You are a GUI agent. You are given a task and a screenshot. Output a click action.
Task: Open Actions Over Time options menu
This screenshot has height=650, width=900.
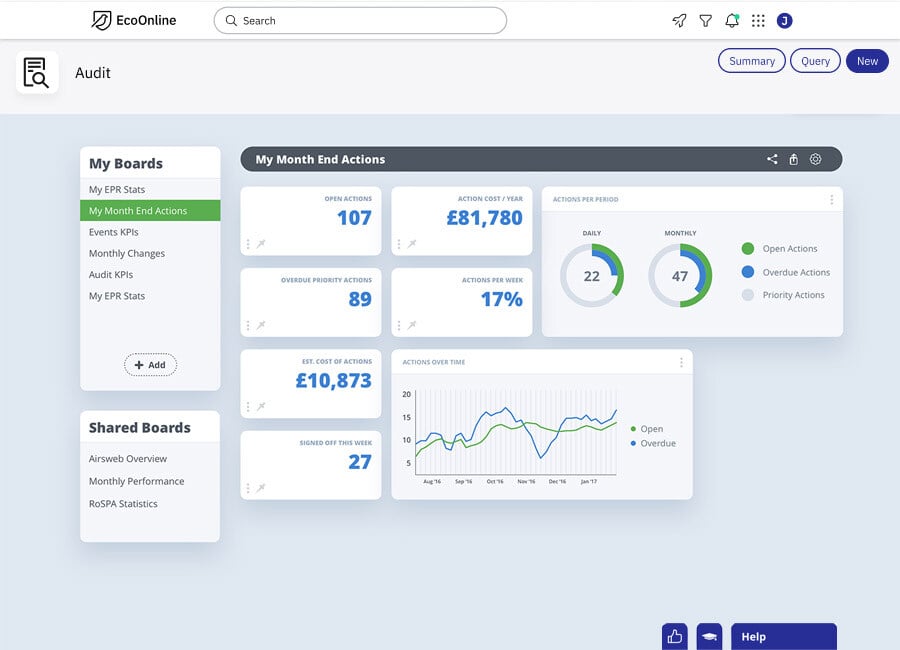tap(681, 362)
